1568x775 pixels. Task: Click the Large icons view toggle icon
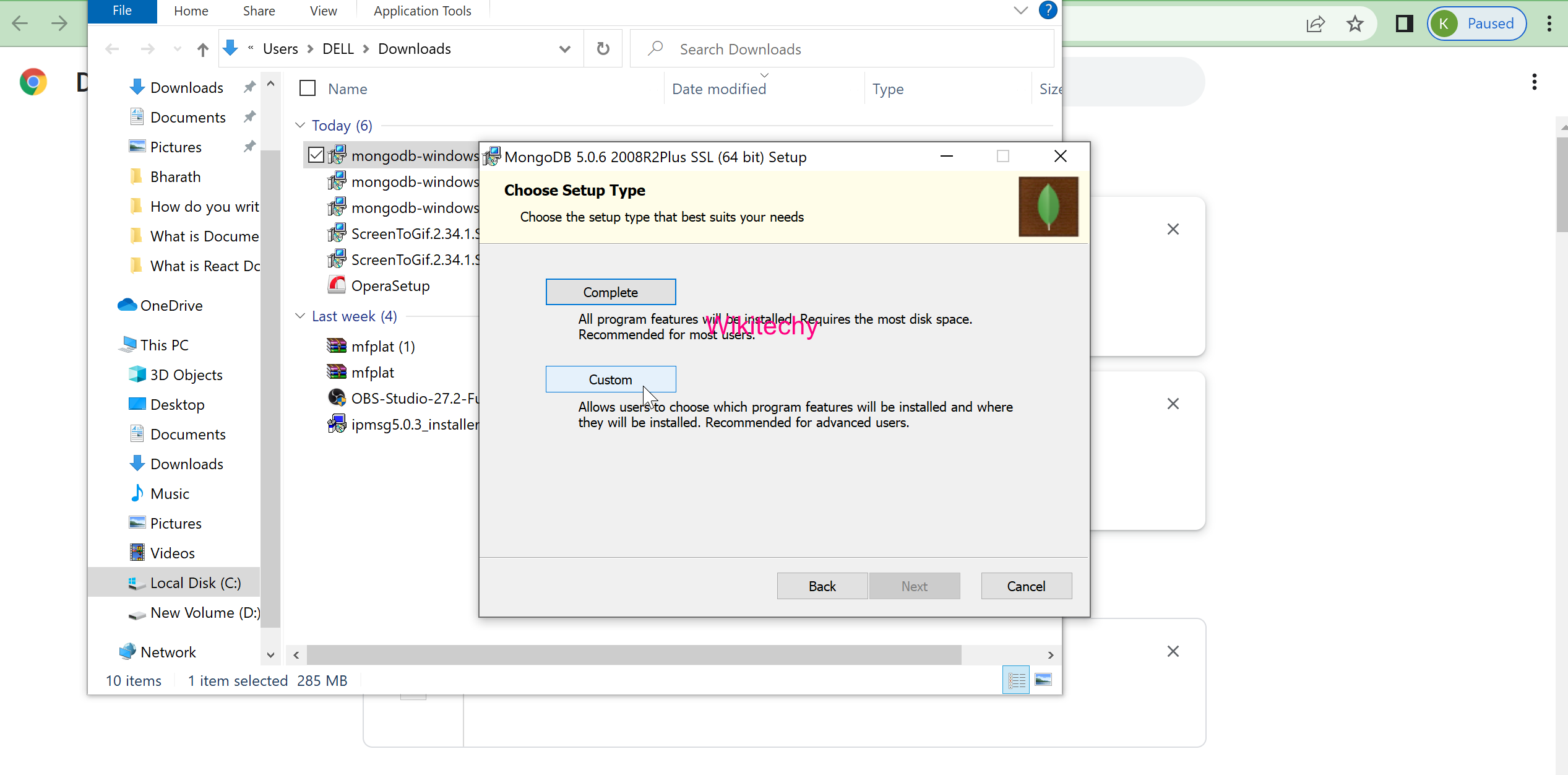pos(1043,680)
